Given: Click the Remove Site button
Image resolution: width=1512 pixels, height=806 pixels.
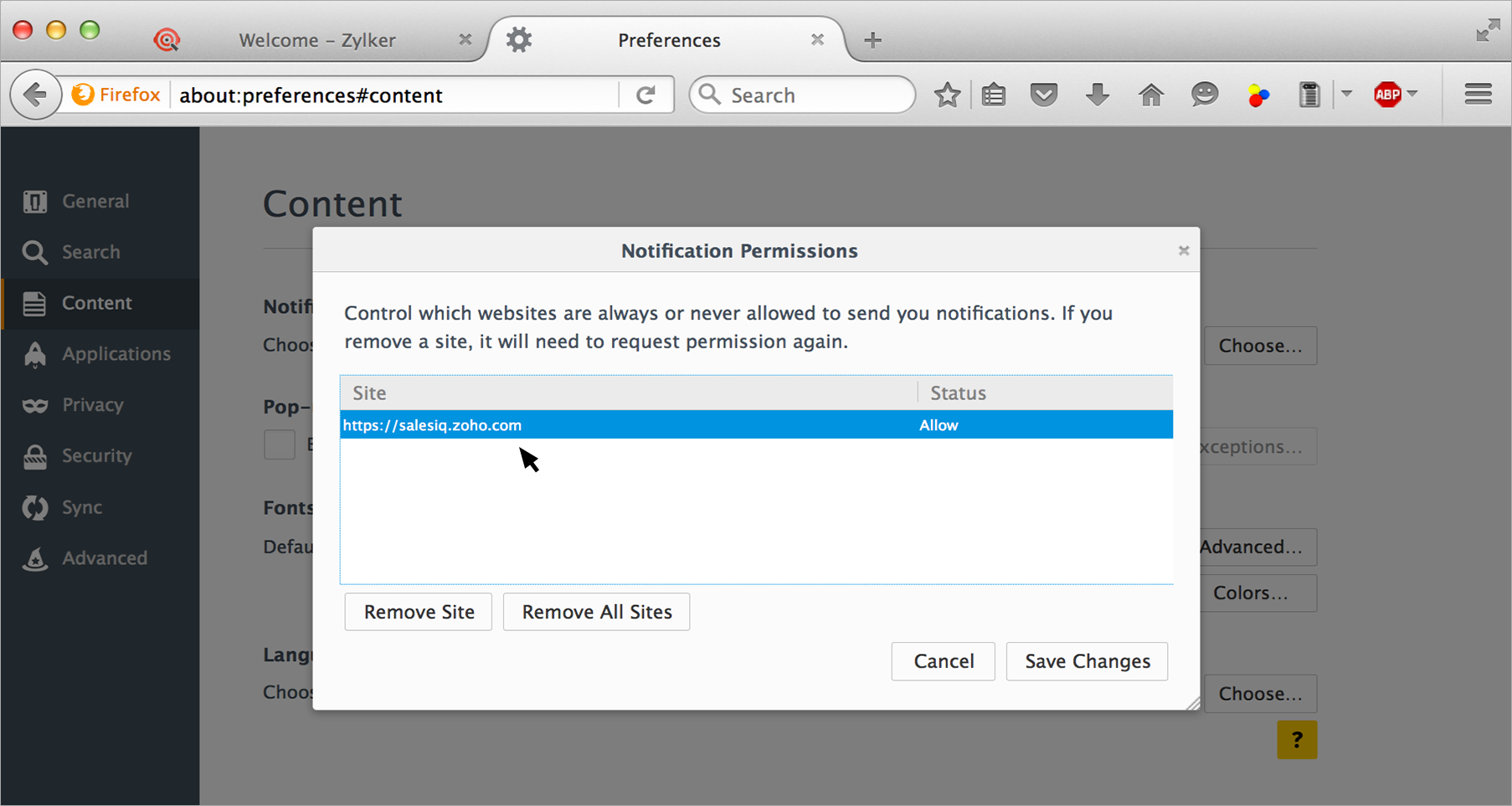Looking at the screenshot, I should point(419,612).
